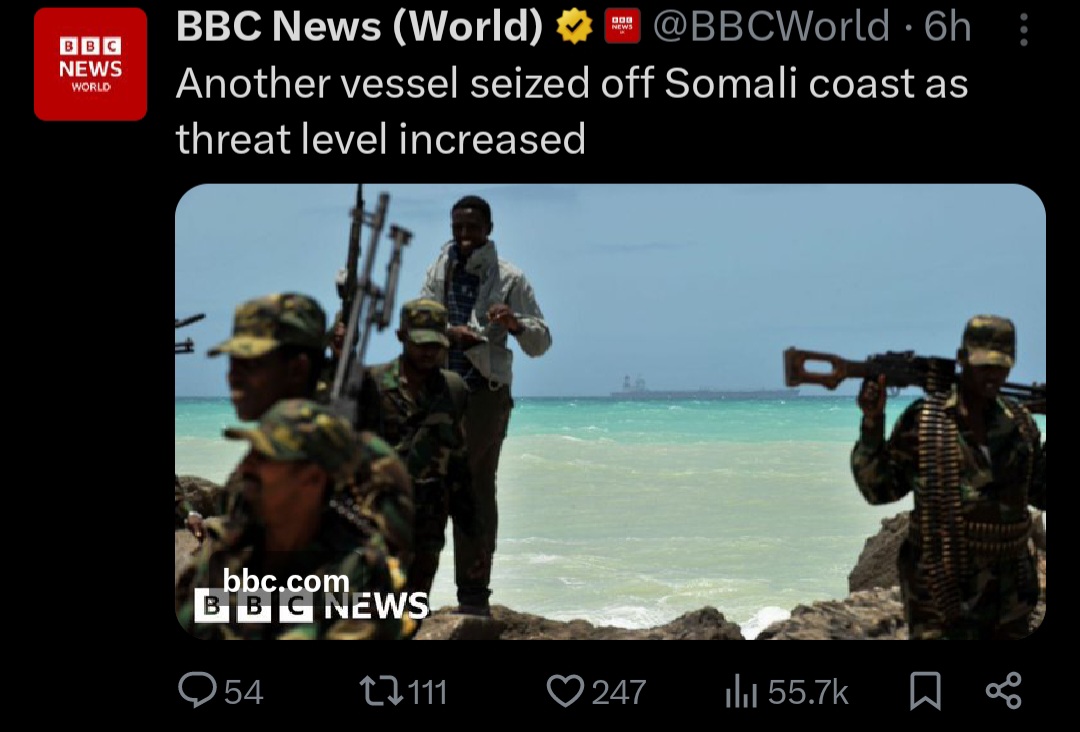This screenshot has width=1080, height=732.
Task: Click the 111 reposts count
Action: (x=428, y=692)
